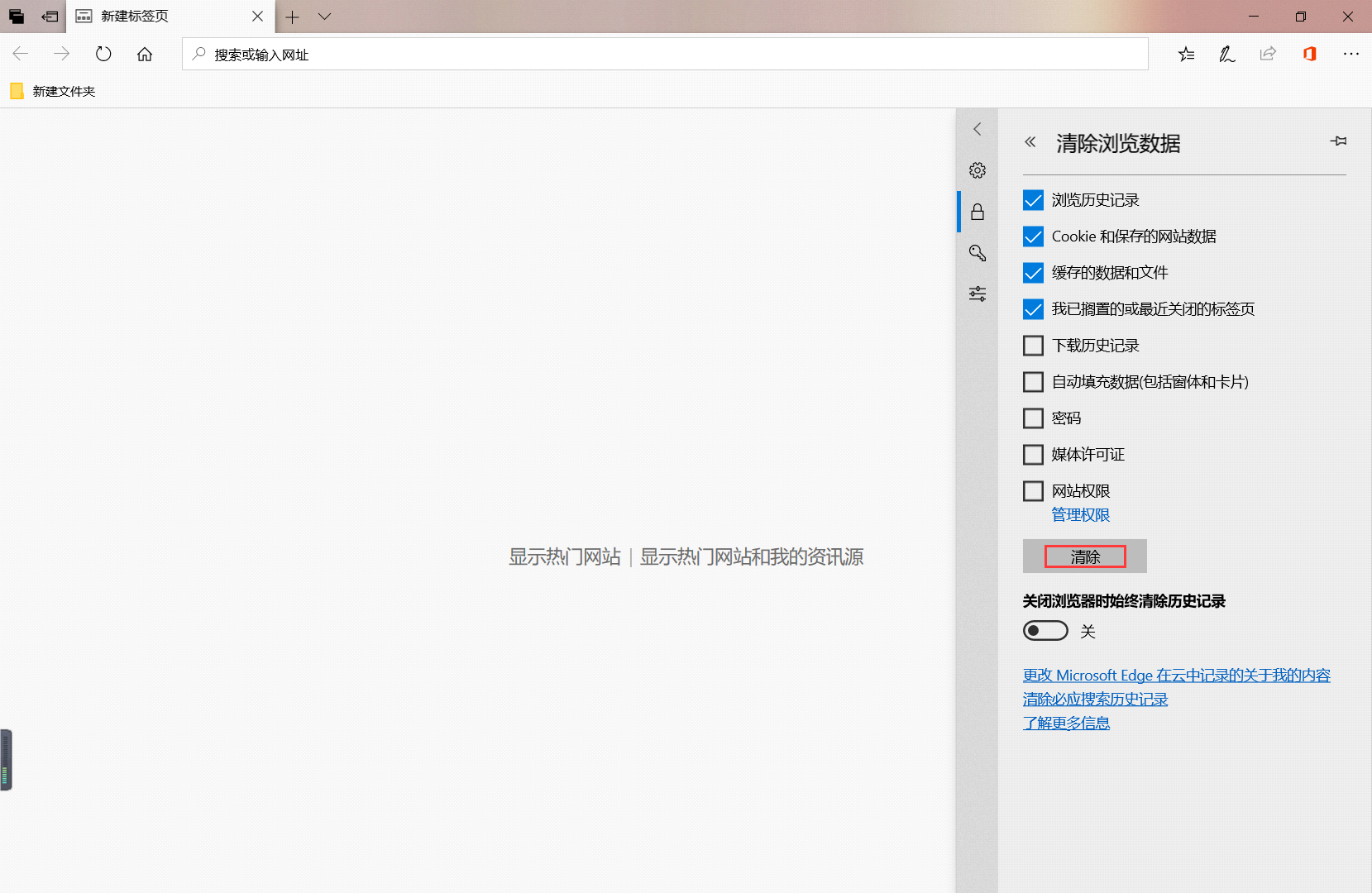Open the Settings and more menu
1372x893 pixels.
[1351, 54]
